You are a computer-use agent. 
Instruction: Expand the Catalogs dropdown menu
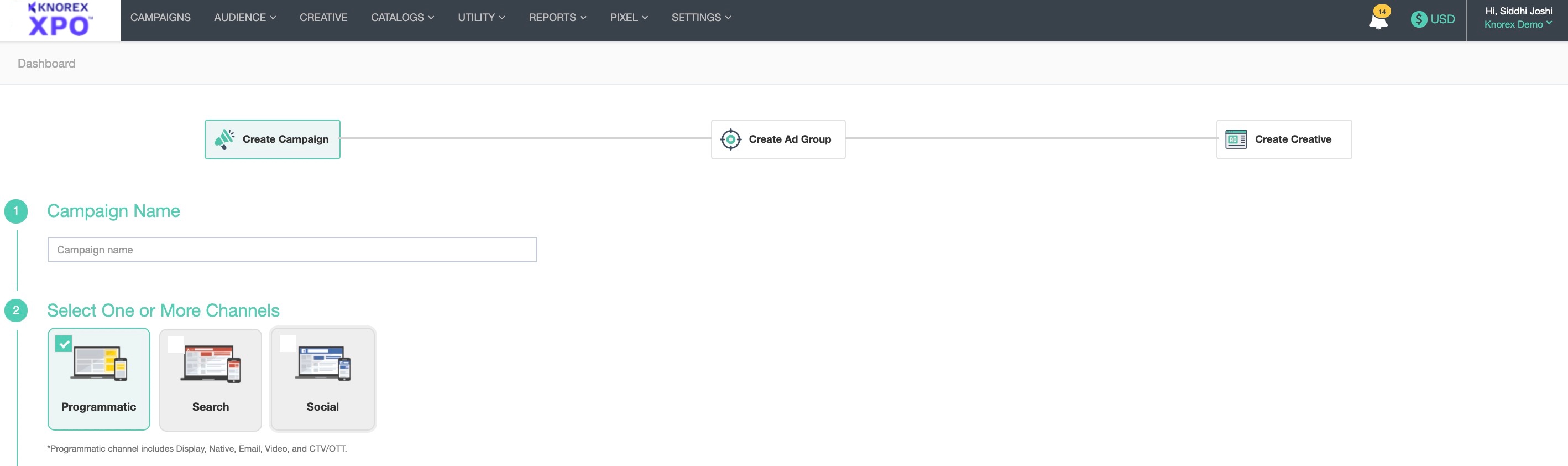[x=403, y=18]
